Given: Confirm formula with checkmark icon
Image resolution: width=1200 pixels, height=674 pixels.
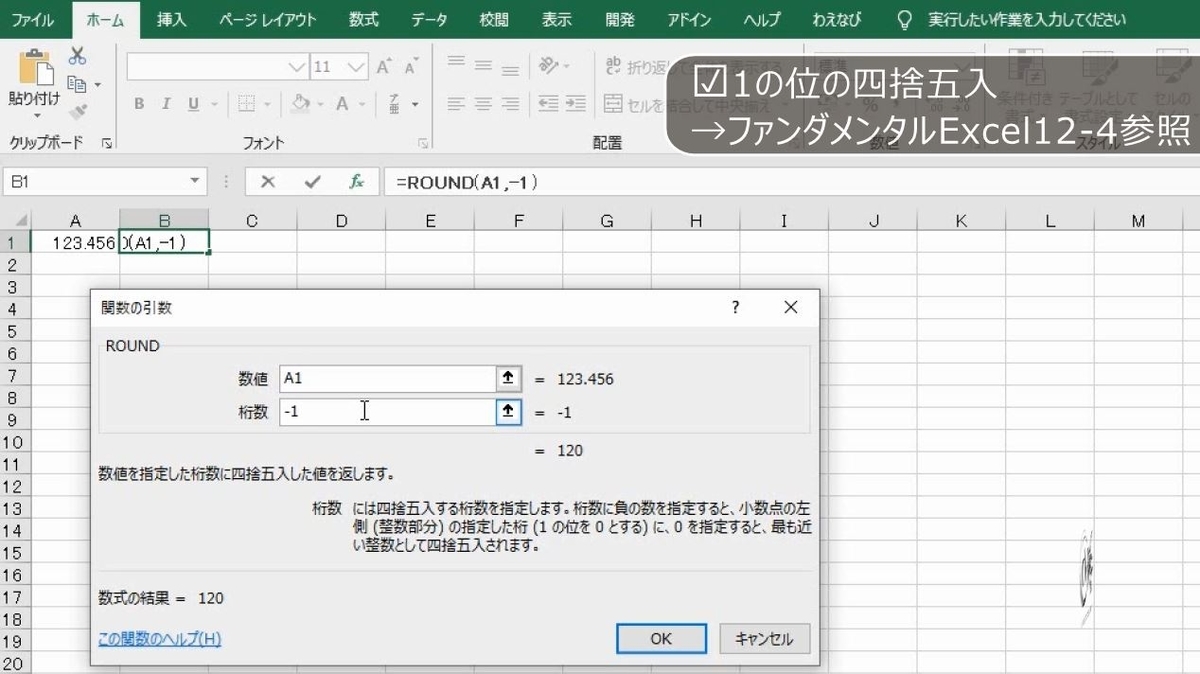Looking at the screenshot, I should point(313,182).
